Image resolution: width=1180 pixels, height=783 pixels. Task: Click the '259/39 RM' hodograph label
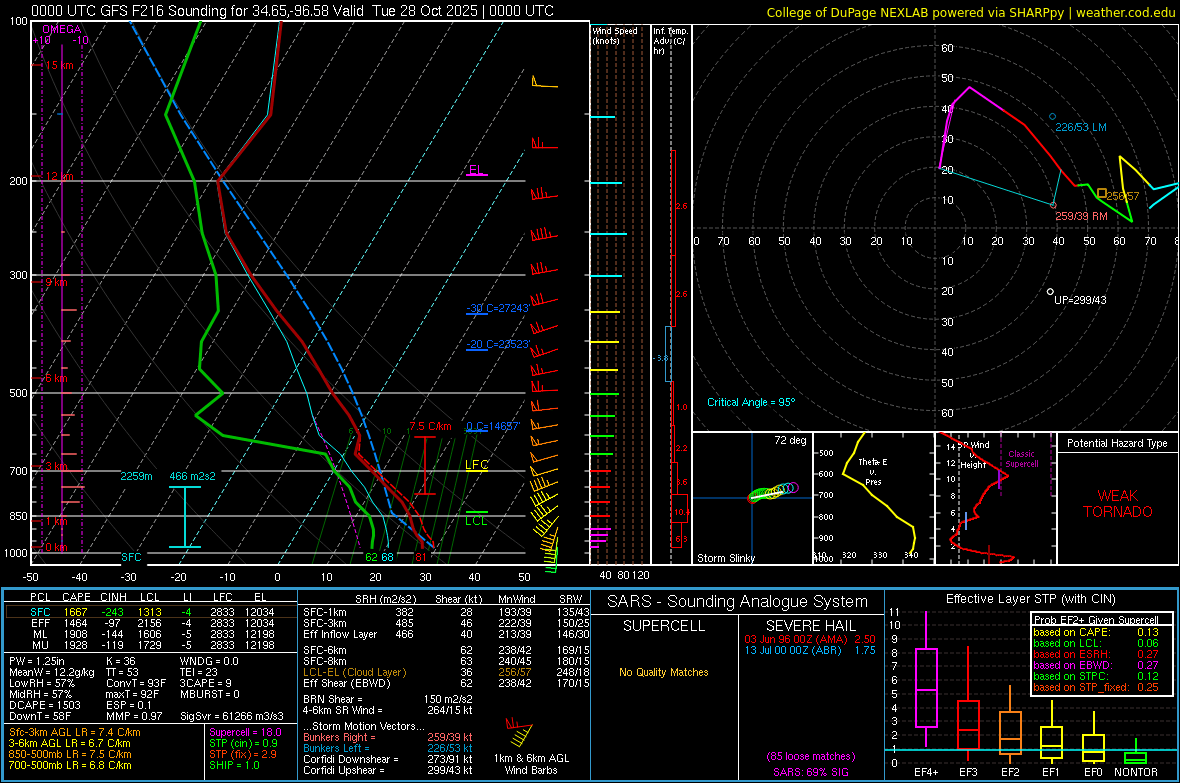[1081, 216]
